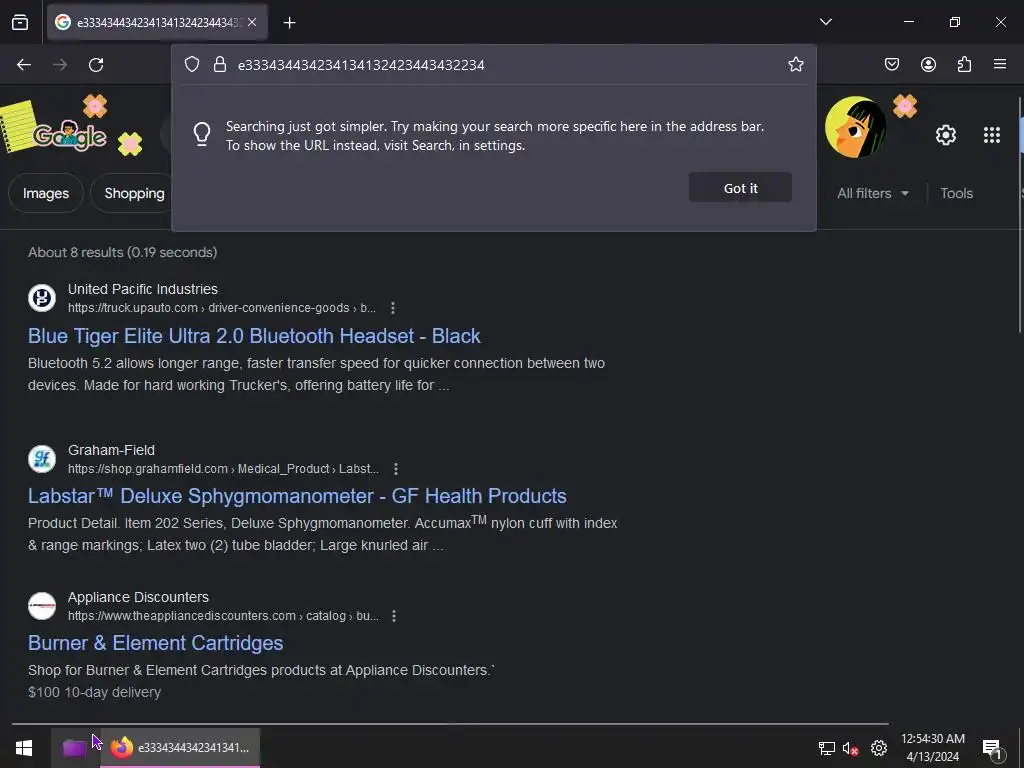Viewport: 1024px width, 768px height.
Task: Open Firefox account icon
Action: click(x=928, y=64)
